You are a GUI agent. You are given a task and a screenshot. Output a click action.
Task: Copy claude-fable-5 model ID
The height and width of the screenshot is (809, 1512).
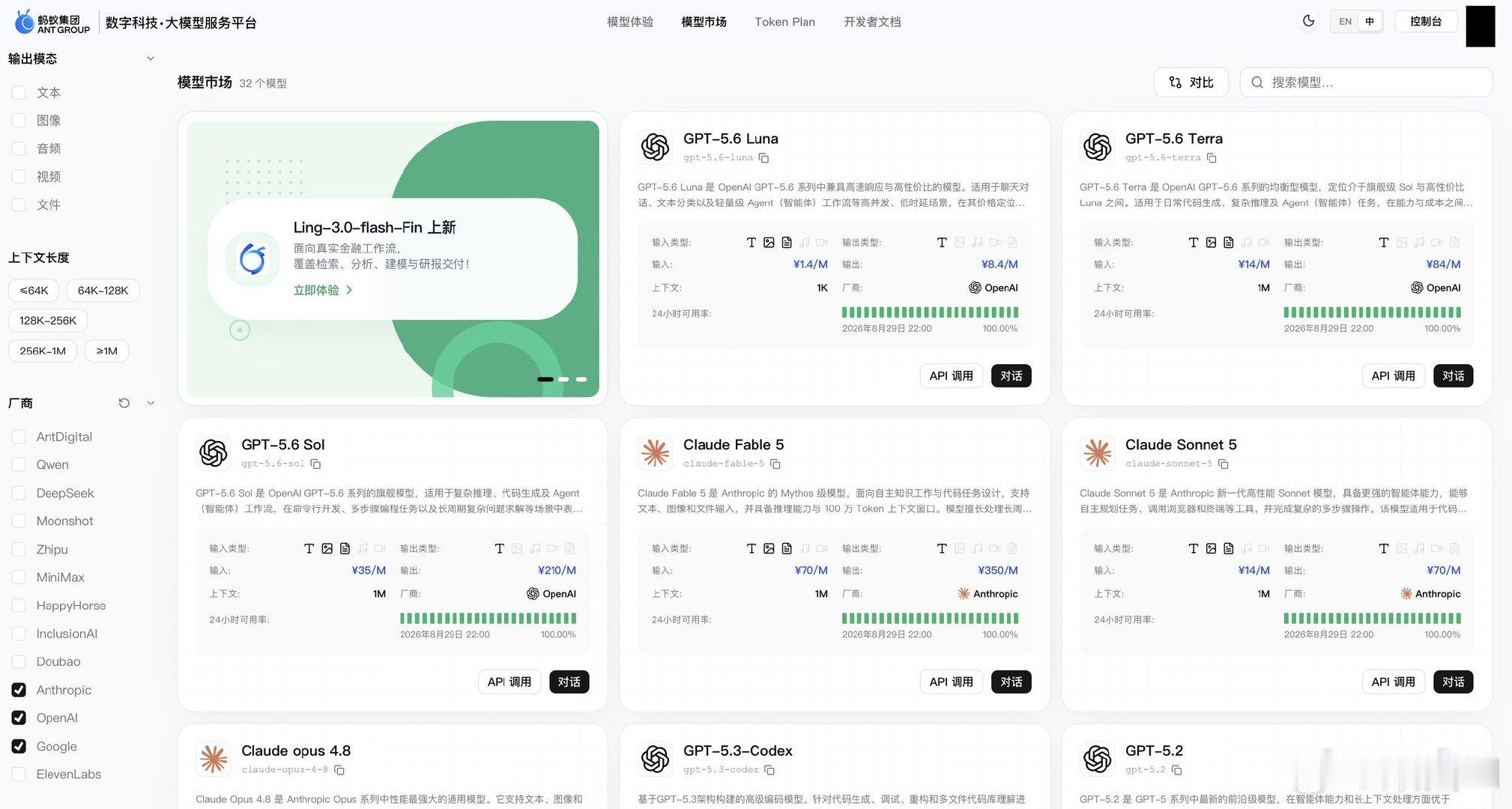[x=775, y=464]
